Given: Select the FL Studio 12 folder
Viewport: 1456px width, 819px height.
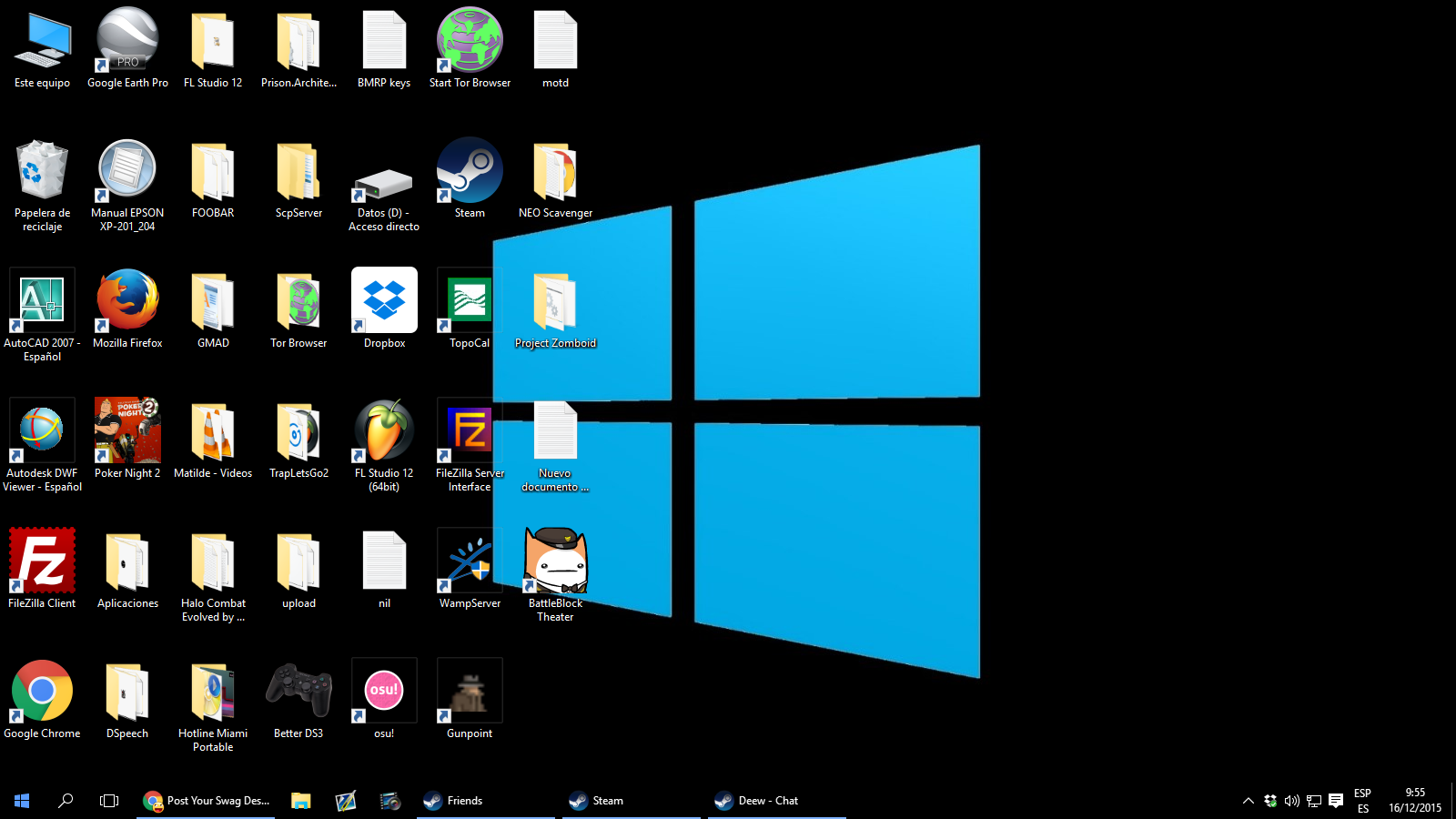Looking at the screenshot, I should click(x=213, y=49).
